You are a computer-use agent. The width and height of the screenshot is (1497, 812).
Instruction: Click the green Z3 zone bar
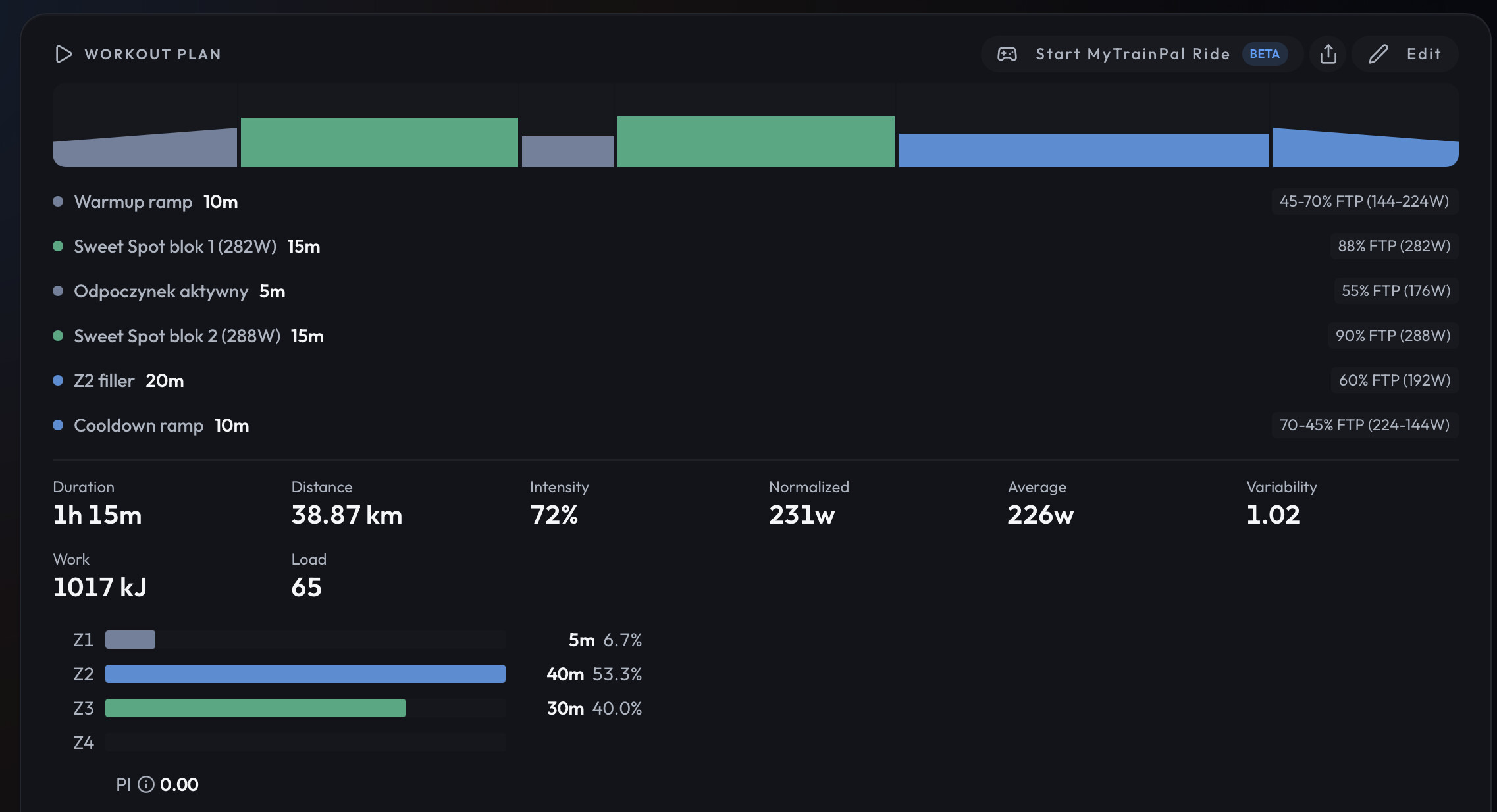pyautogui.click(x=255, y=708)
